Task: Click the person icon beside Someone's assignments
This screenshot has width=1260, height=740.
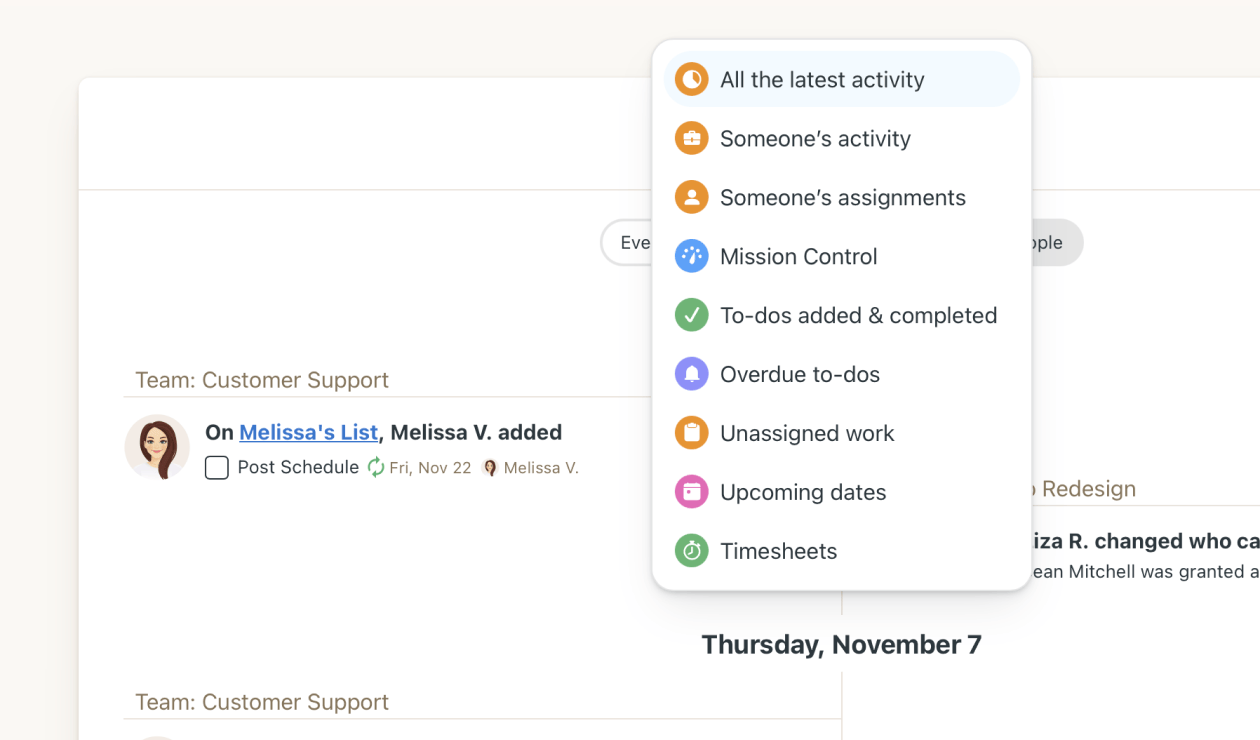Action: click(691, 197)
